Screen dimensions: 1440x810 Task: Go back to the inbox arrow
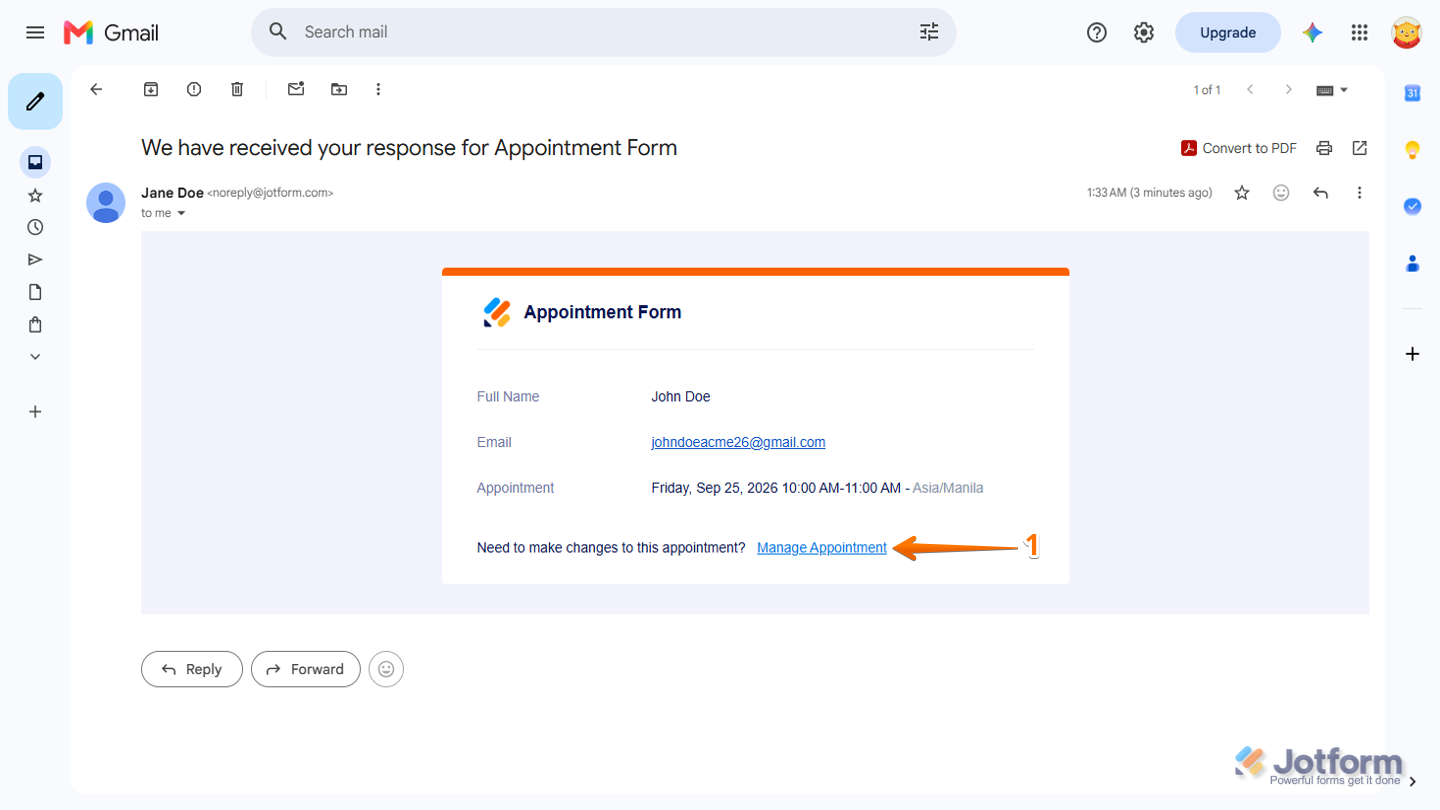point(96,89)
